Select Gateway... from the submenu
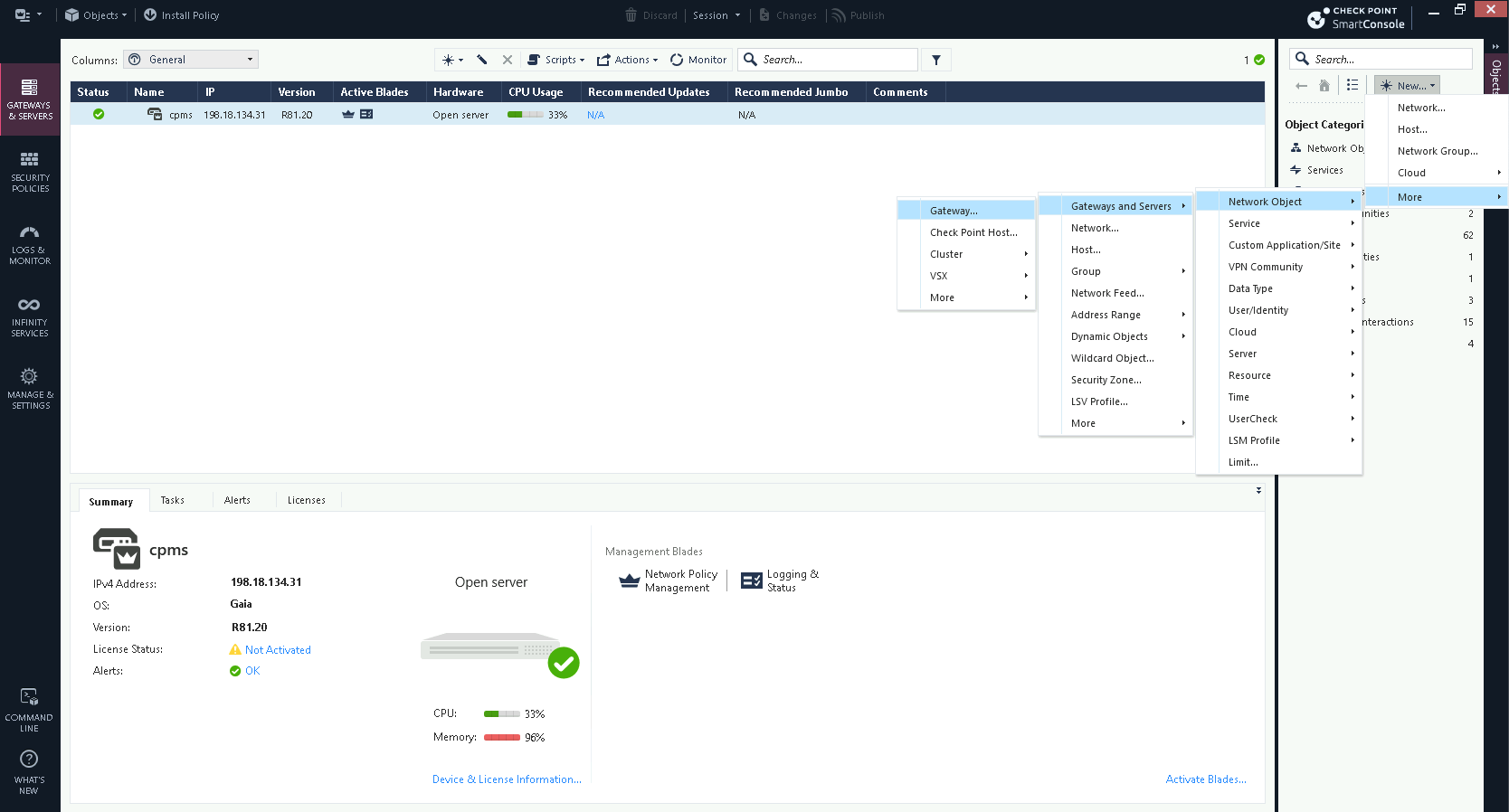1509x812 pixels. tap(954, 211)
